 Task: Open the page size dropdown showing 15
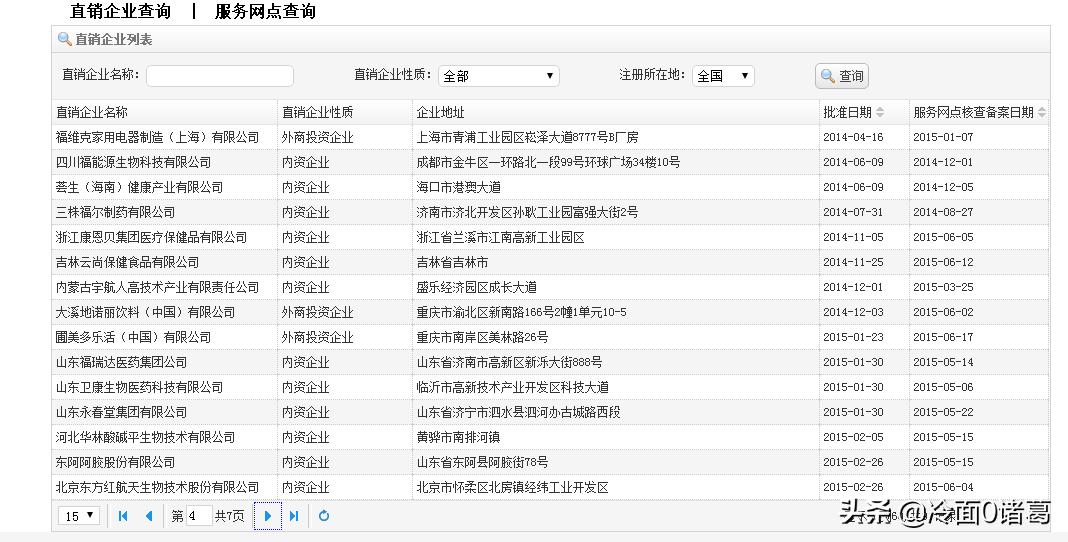click(79, 516)
